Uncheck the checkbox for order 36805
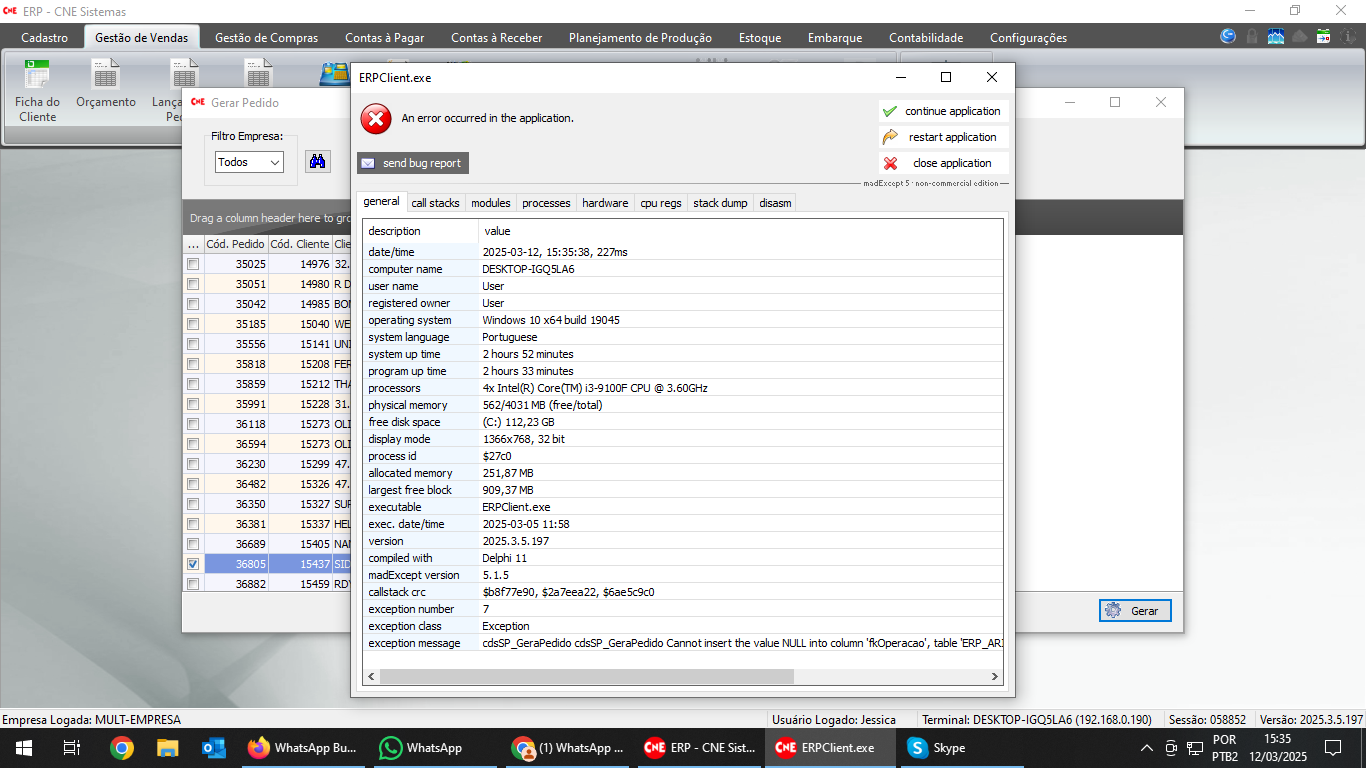Screen dimensions: 1366x768 click(193, 564)
